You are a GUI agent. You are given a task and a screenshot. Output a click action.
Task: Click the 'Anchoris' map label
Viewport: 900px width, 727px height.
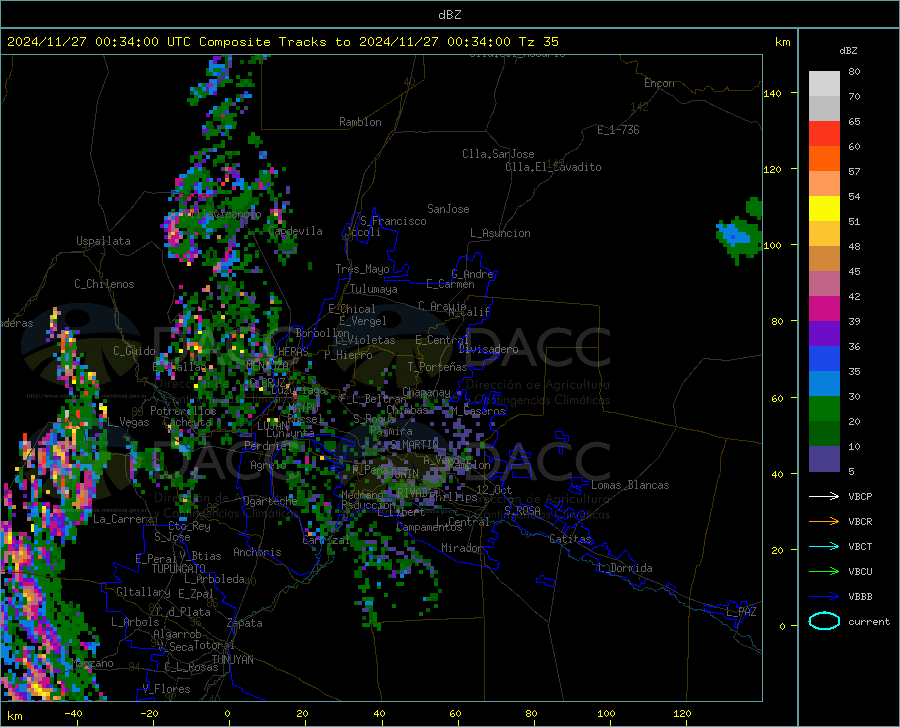tap(257, 552)
